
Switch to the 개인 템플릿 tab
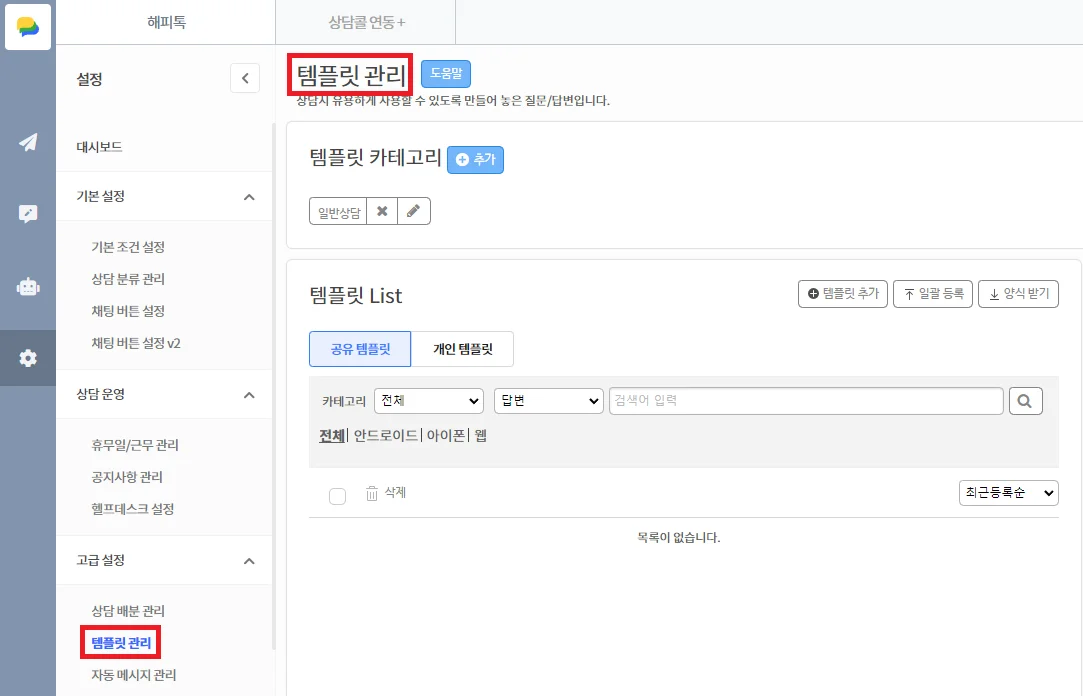462,349
